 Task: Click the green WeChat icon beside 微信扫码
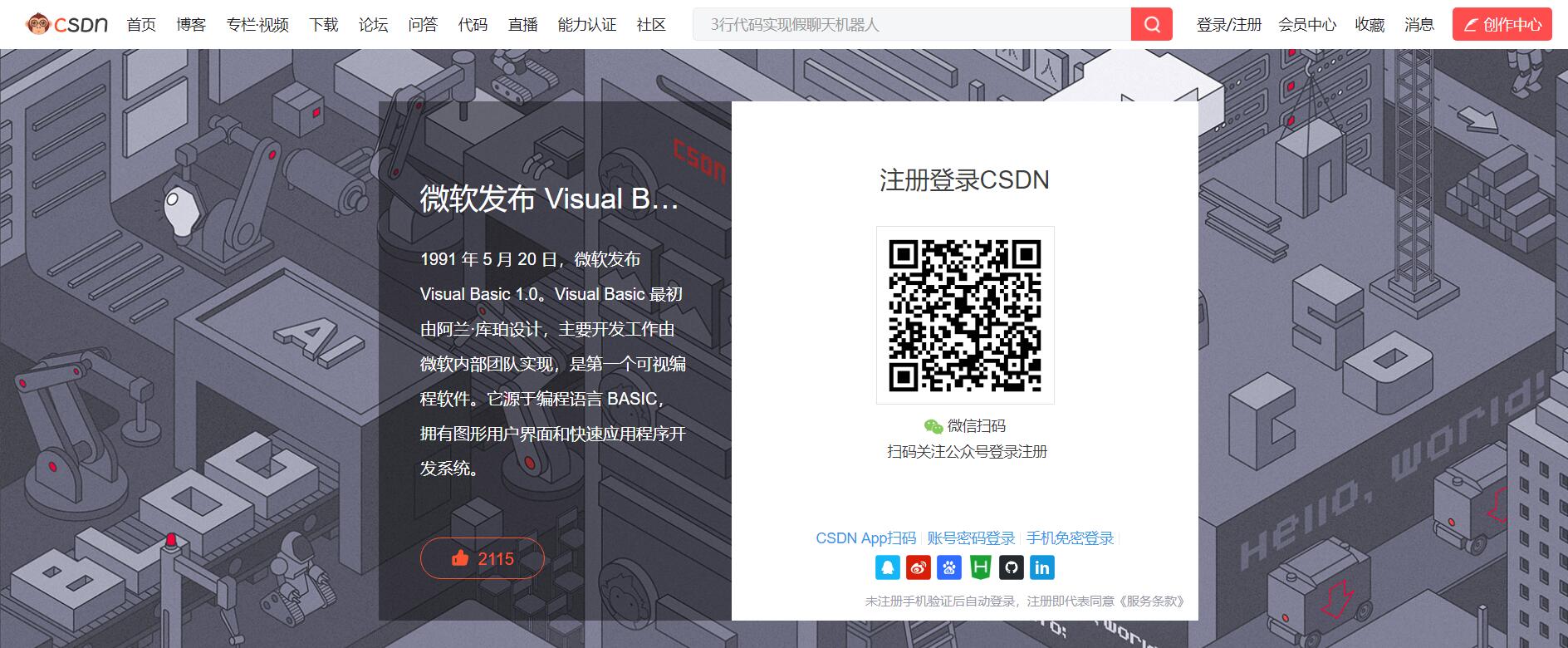click(933, 426)
